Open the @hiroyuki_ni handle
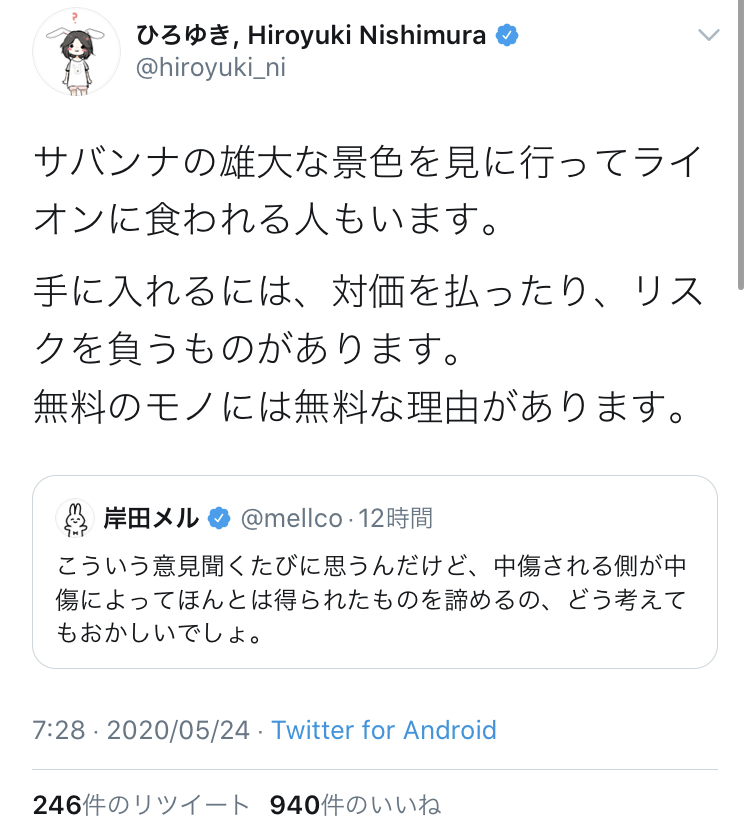The height and width of the screenshot is (825, 750). tap(211, 68)
